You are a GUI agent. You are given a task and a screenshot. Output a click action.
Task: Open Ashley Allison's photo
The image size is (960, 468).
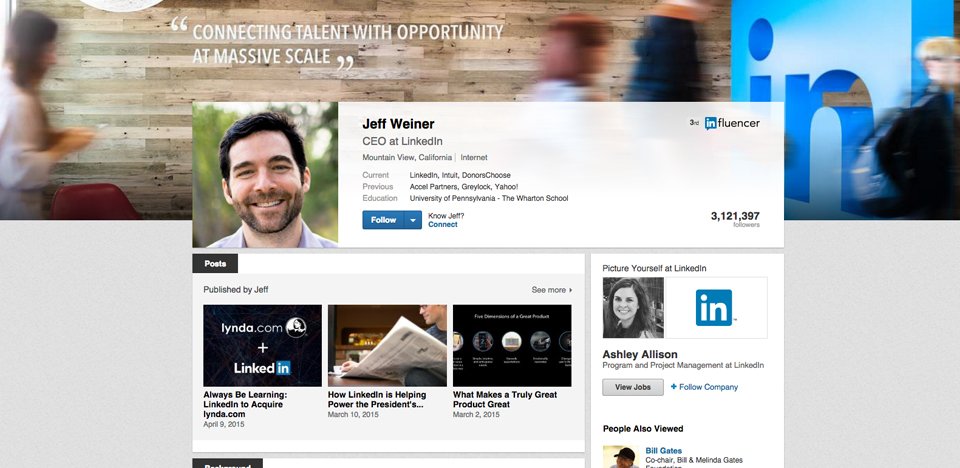(x=633, y=308)
